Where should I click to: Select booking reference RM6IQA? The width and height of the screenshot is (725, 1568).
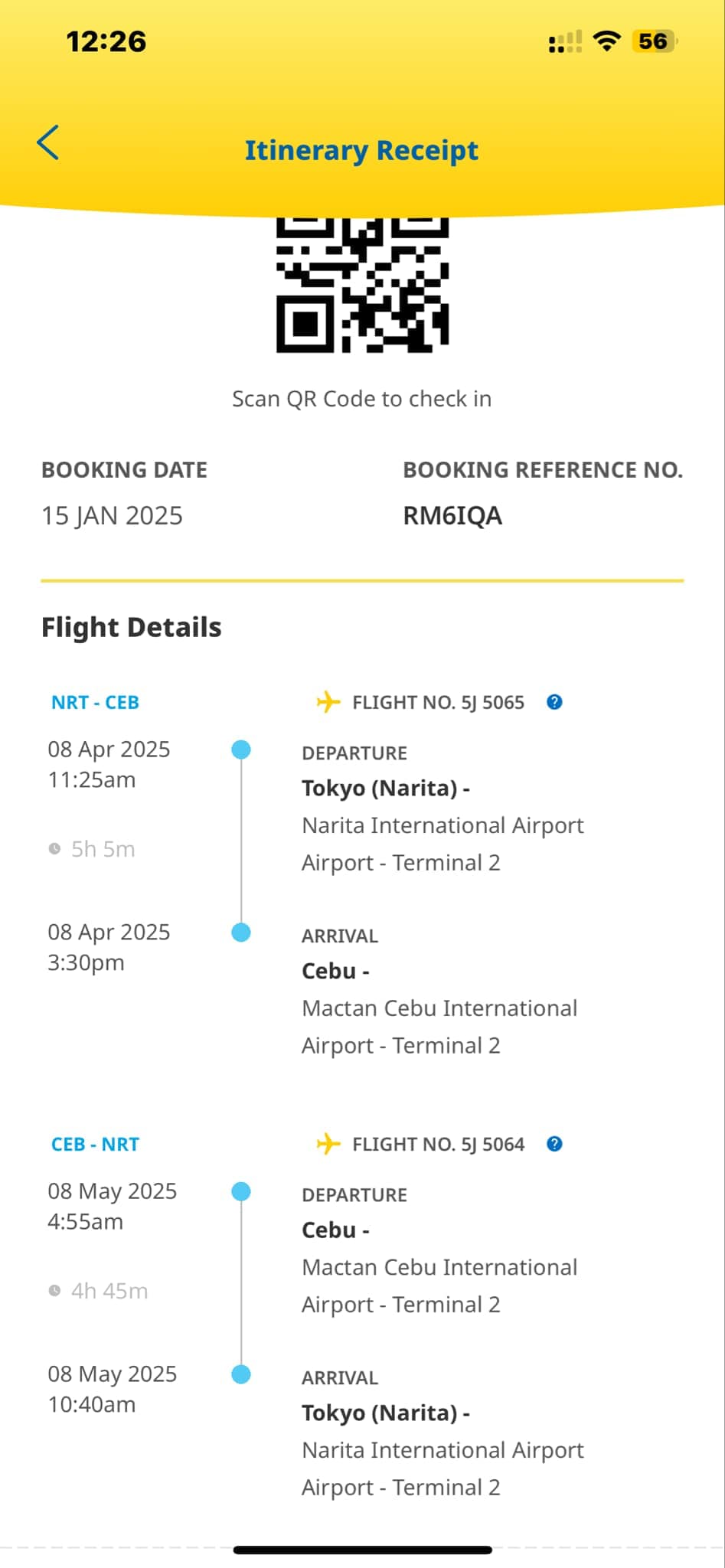(x=452, y=516)
